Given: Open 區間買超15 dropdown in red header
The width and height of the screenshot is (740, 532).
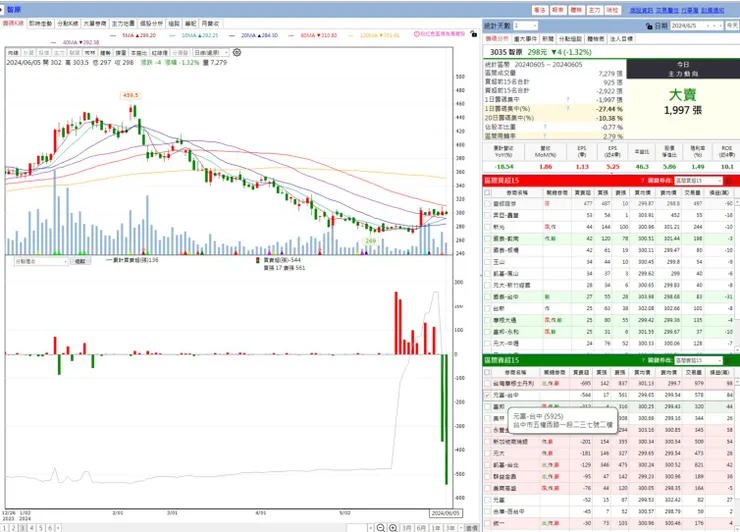Looking at the screenshot, I should (x=698, y=181).
